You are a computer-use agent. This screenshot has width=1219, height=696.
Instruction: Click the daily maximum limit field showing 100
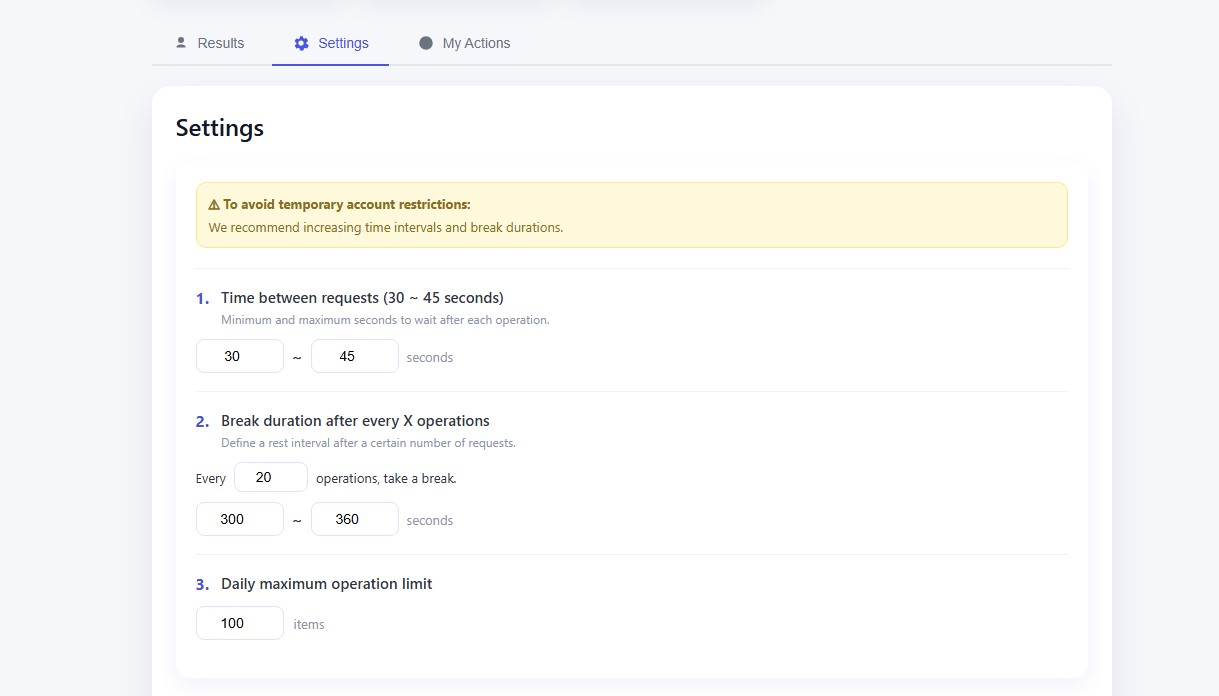240,623
